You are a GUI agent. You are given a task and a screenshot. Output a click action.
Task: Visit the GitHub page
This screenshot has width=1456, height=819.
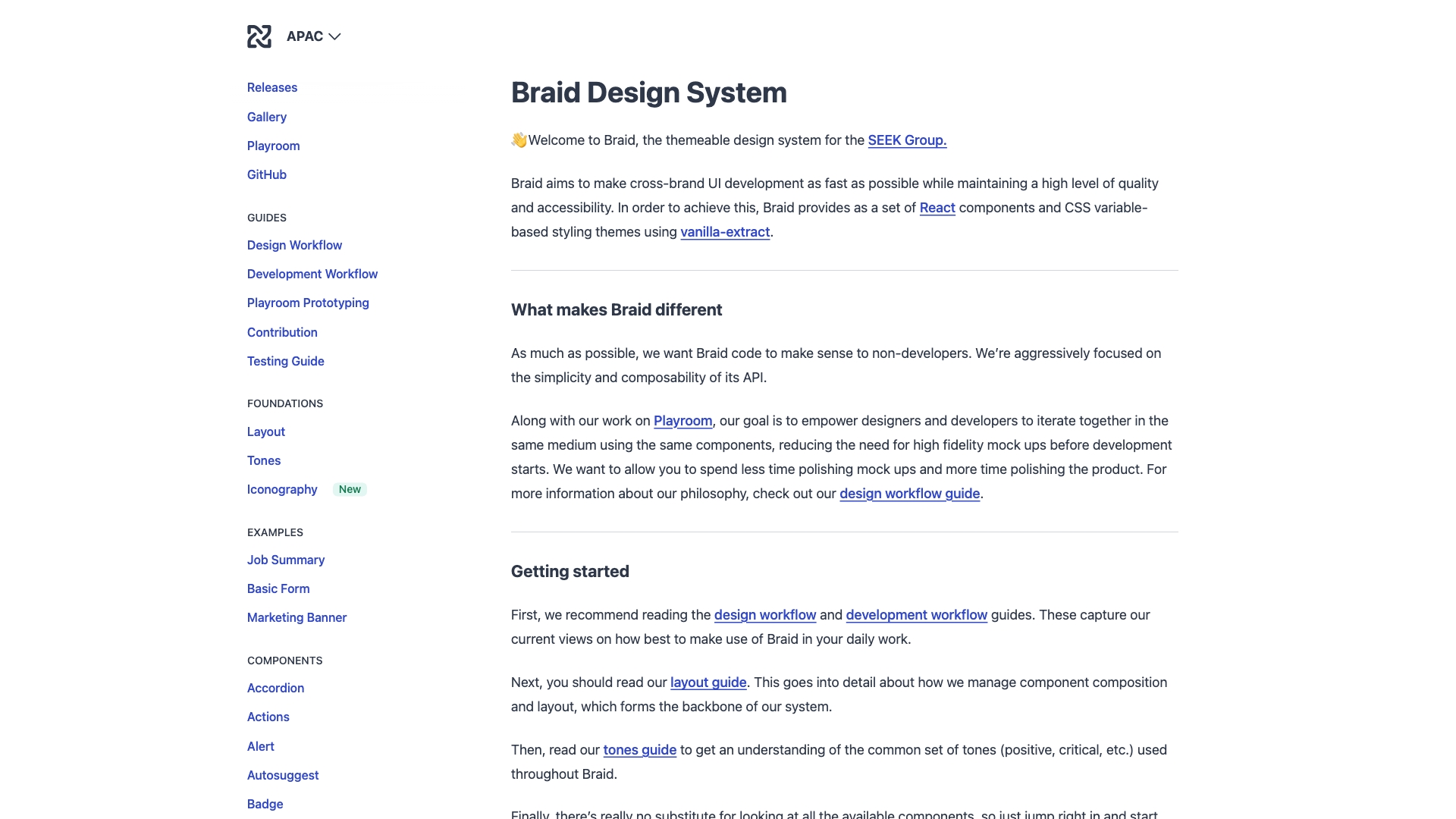pos(266,174)
